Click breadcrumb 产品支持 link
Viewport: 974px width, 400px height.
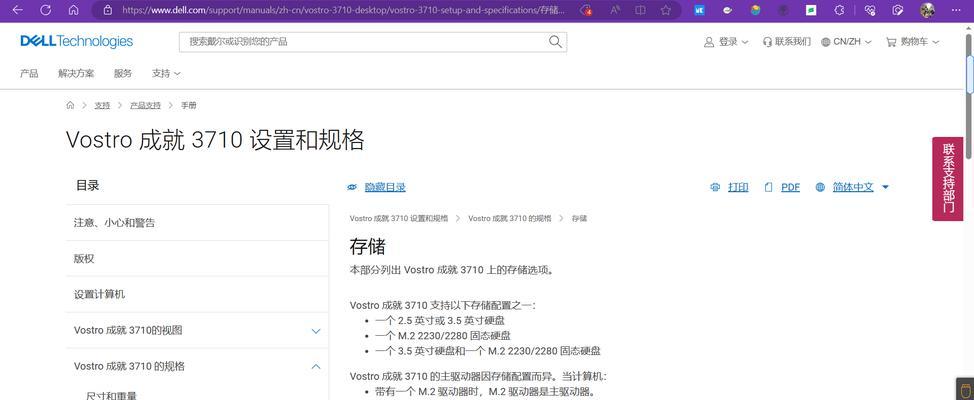tap(145, 106)
